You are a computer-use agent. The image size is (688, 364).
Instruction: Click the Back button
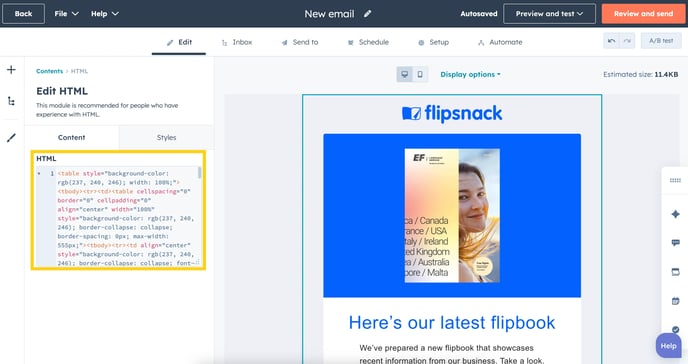[x=23, y=14]
